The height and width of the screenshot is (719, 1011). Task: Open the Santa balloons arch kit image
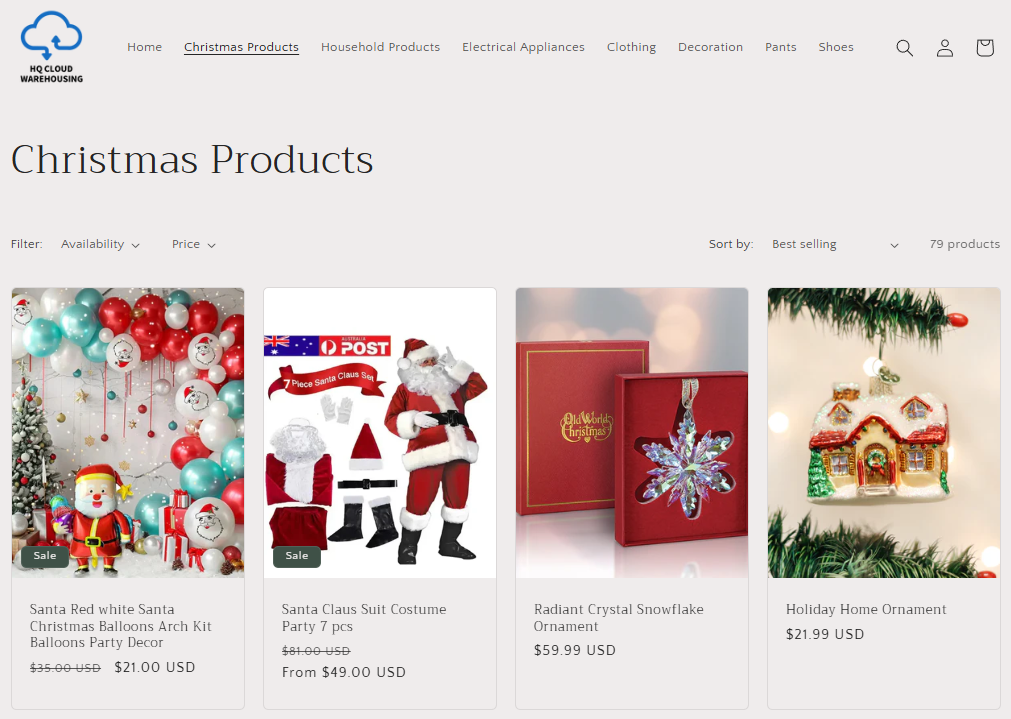click(x=128, y=433)
